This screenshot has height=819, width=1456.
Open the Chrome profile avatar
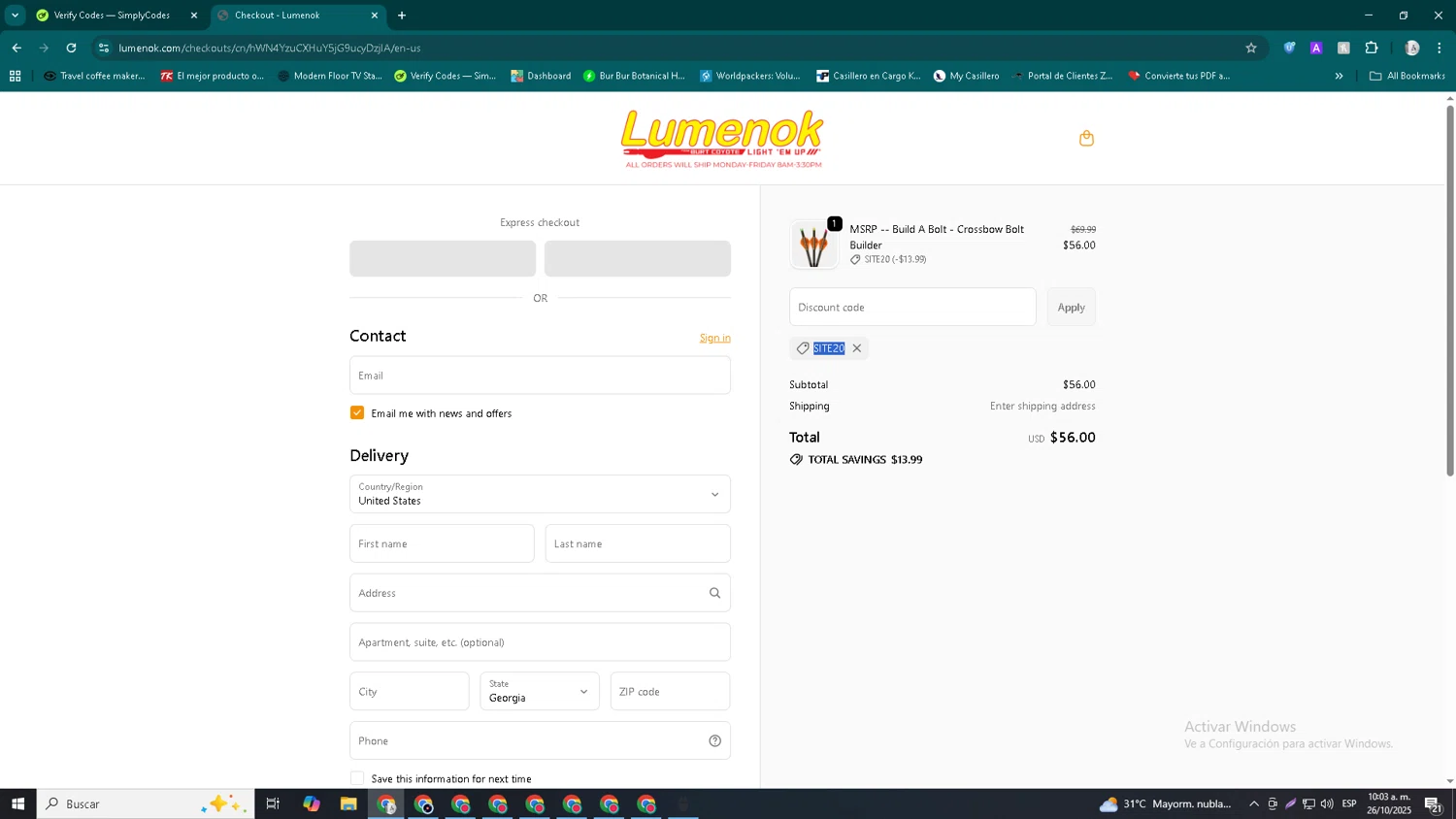[1412, 48]
